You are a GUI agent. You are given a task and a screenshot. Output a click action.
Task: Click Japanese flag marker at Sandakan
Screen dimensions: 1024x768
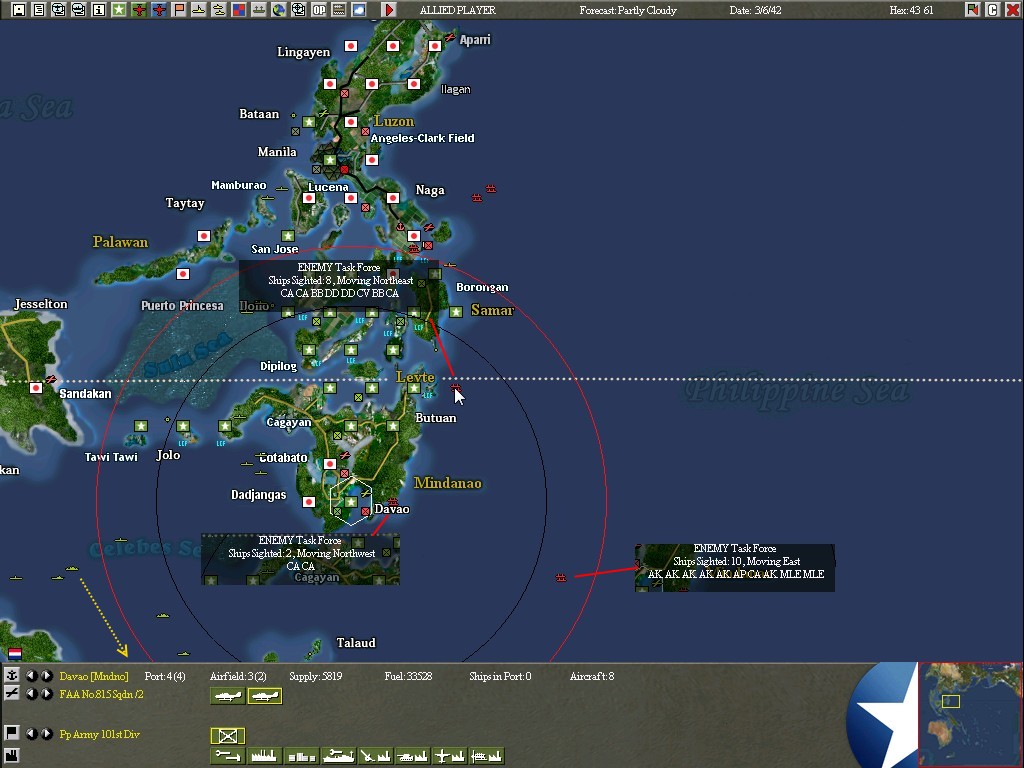(x=36, y=388)
